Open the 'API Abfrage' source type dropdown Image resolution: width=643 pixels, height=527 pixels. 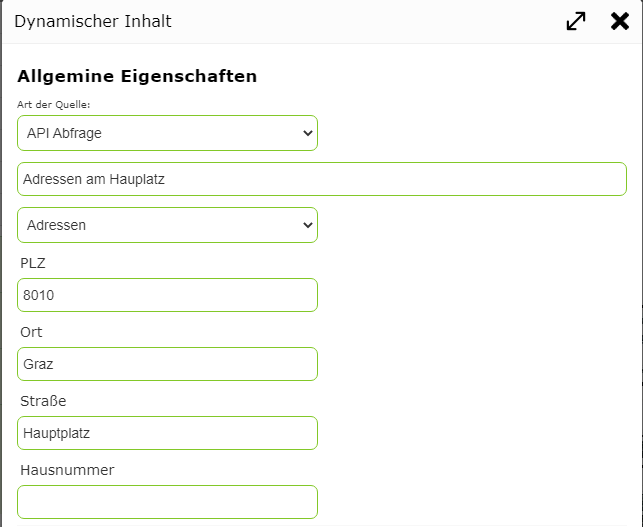point(167,133)
